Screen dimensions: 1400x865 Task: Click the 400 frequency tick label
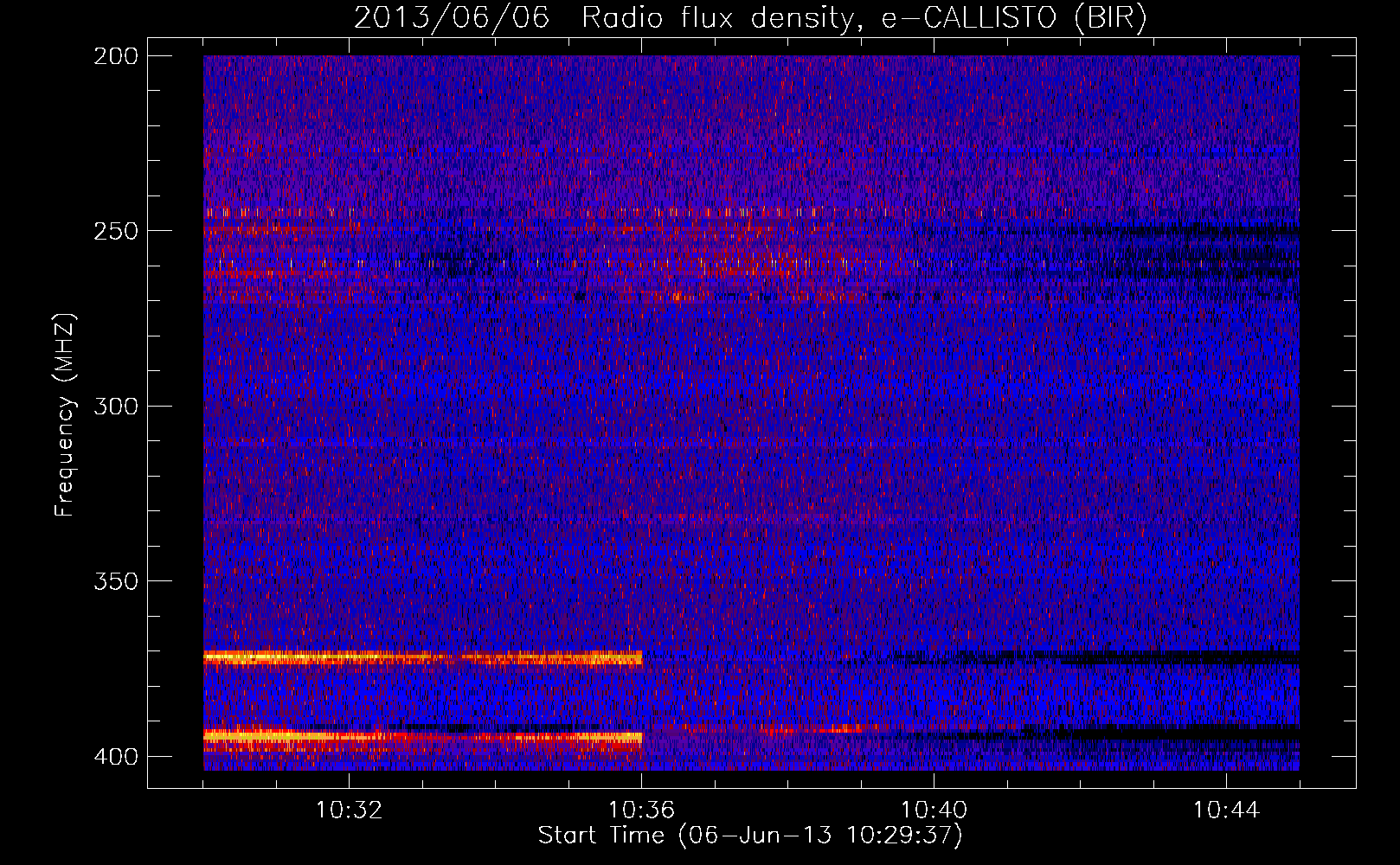[x=115, y=756]
